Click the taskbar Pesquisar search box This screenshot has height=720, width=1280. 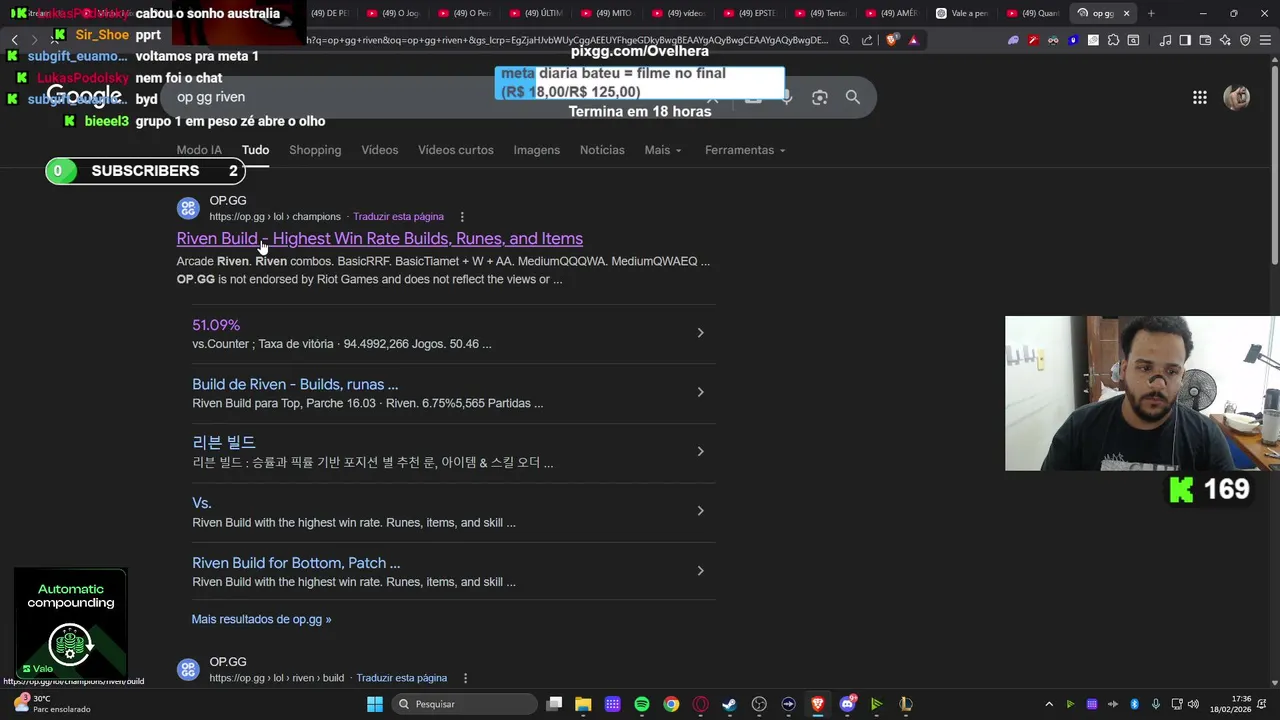click(x=464, y=704)
